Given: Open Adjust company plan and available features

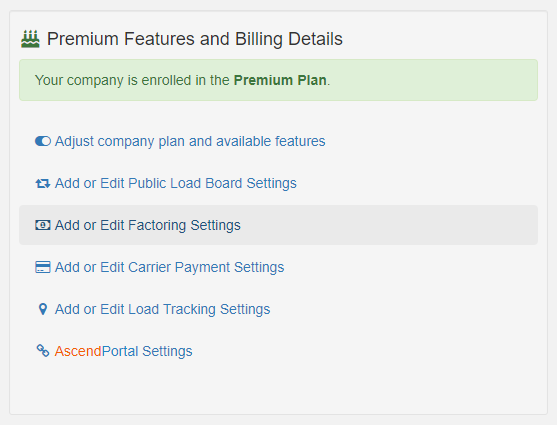Looking at the screenshot, I should tap(190, 141).
